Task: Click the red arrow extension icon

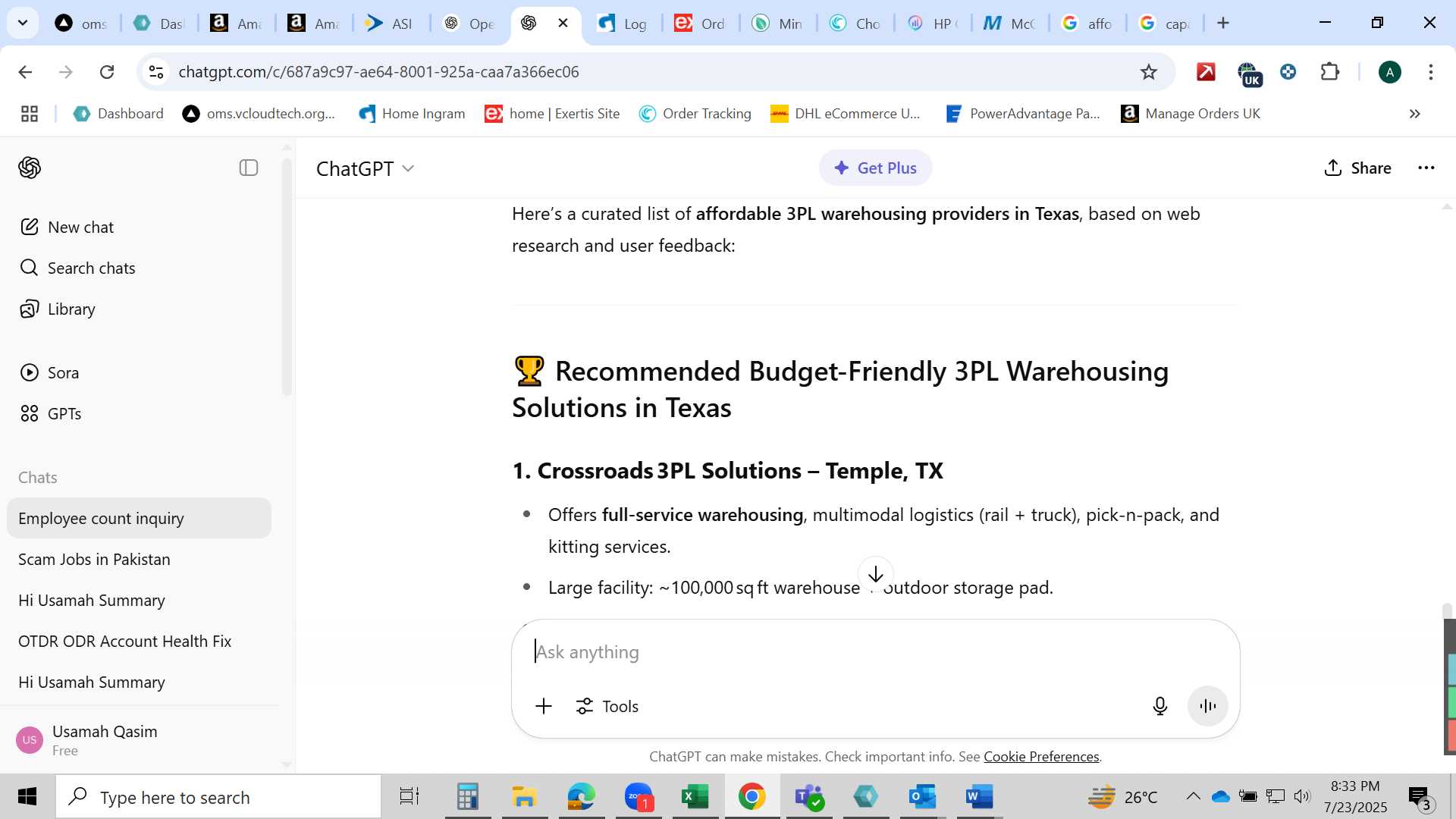Action: click(1206, 72)
